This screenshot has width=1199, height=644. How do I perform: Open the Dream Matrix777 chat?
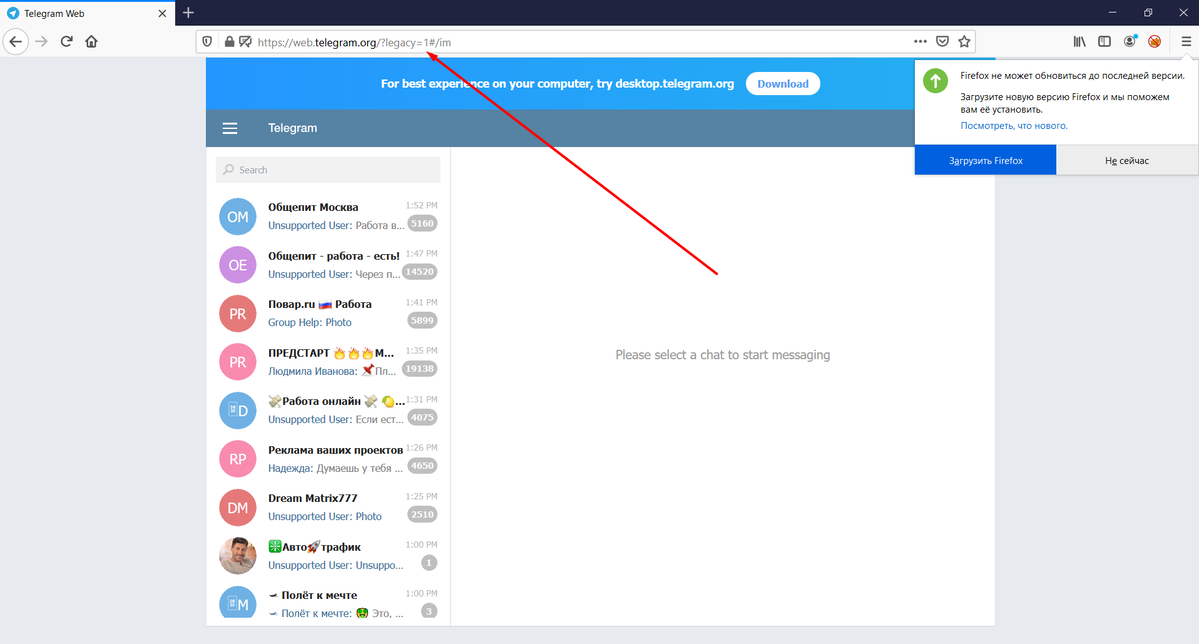click(328, 508)
